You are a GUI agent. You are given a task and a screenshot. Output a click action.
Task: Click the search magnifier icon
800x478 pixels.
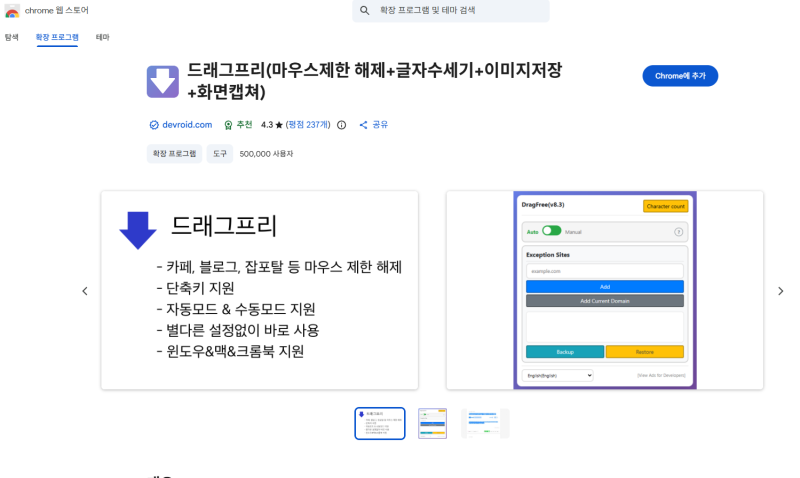click(364, 10)
